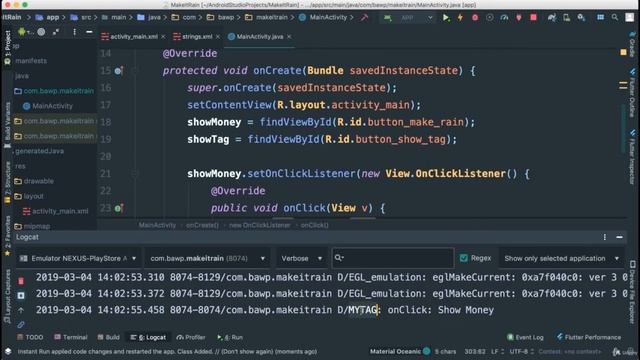Click the LF line separator in status bar
Image resolution: width=640 pixels, height=360 pixels.
(495, 351)
